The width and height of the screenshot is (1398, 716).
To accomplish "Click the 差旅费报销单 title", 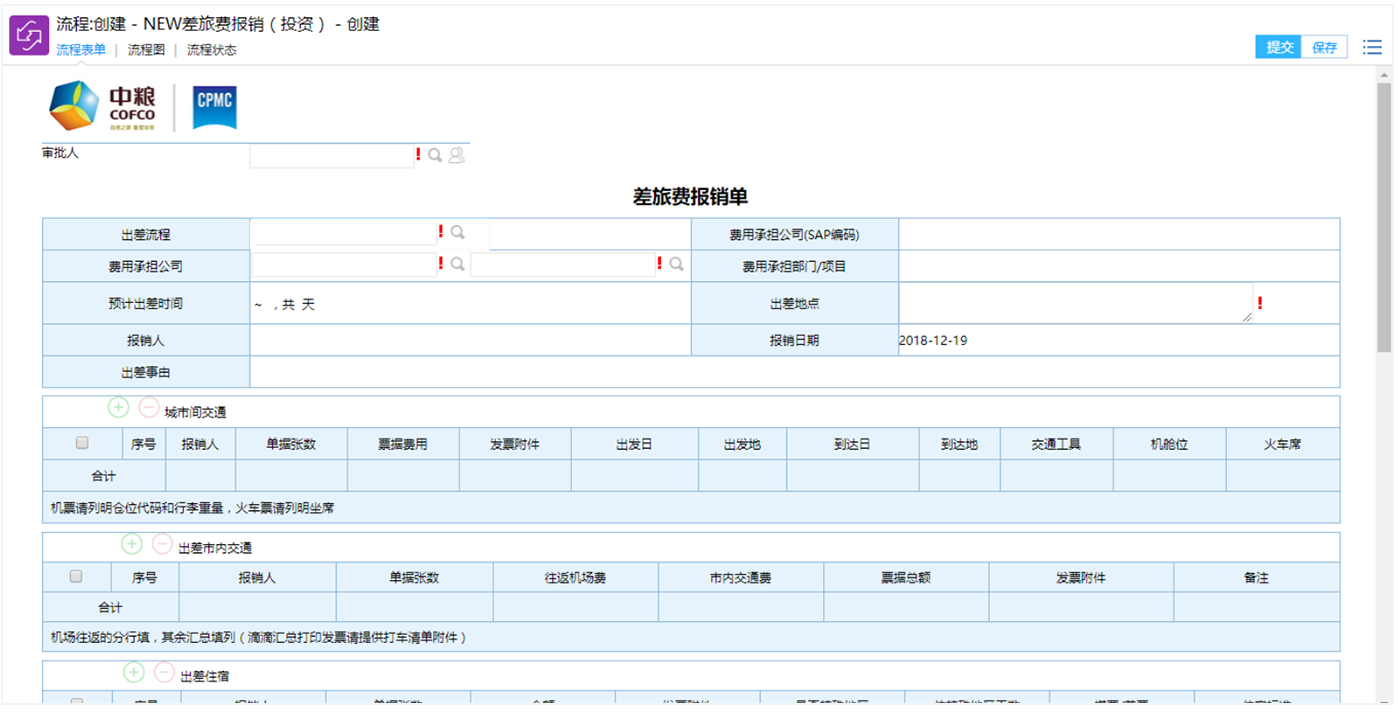I will [691, 196].
